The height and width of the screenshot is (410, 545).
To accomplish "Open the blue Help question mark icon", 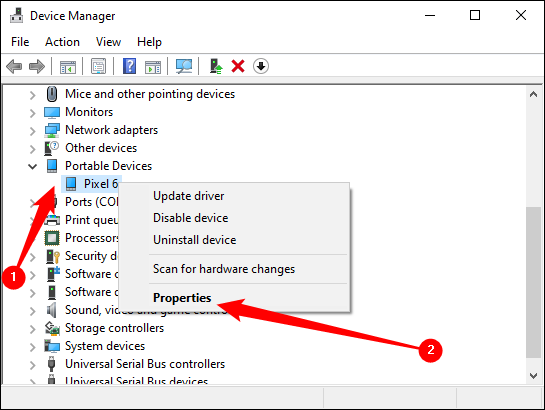I will pos(129,66).
